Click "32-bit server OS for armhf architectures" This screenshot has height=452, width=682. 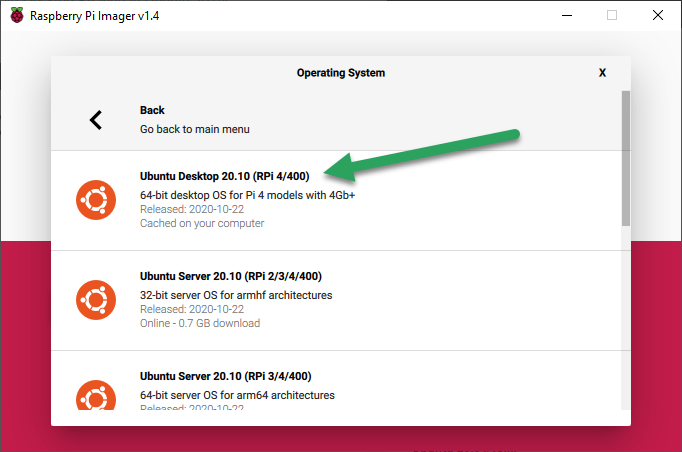(x=236, y=295)
